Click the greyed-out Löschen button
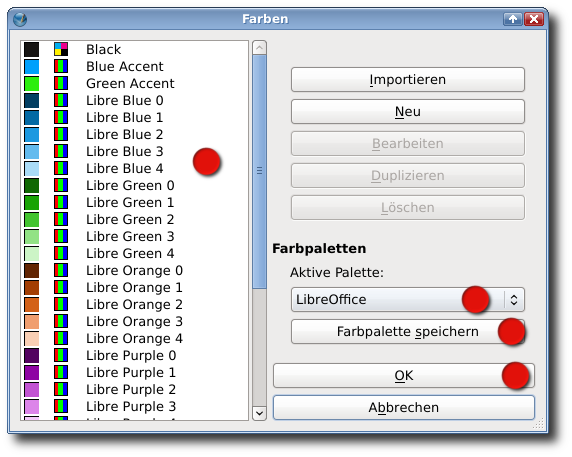This screenshot has width=572, height=457. 408,208
